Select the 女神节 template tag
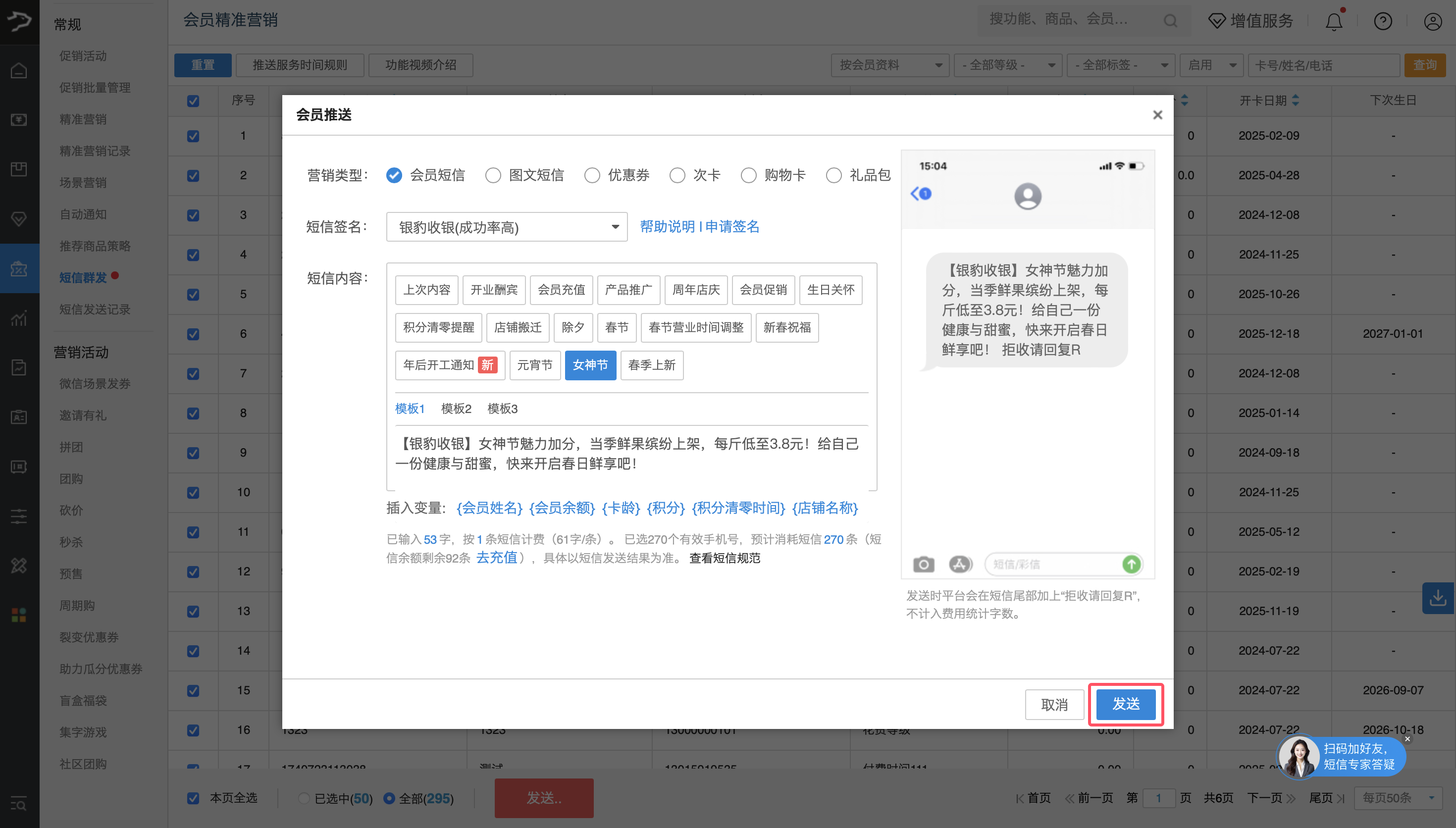Image resolution: width=1456 pixels, height=828 pixels. tap(590, 365)
